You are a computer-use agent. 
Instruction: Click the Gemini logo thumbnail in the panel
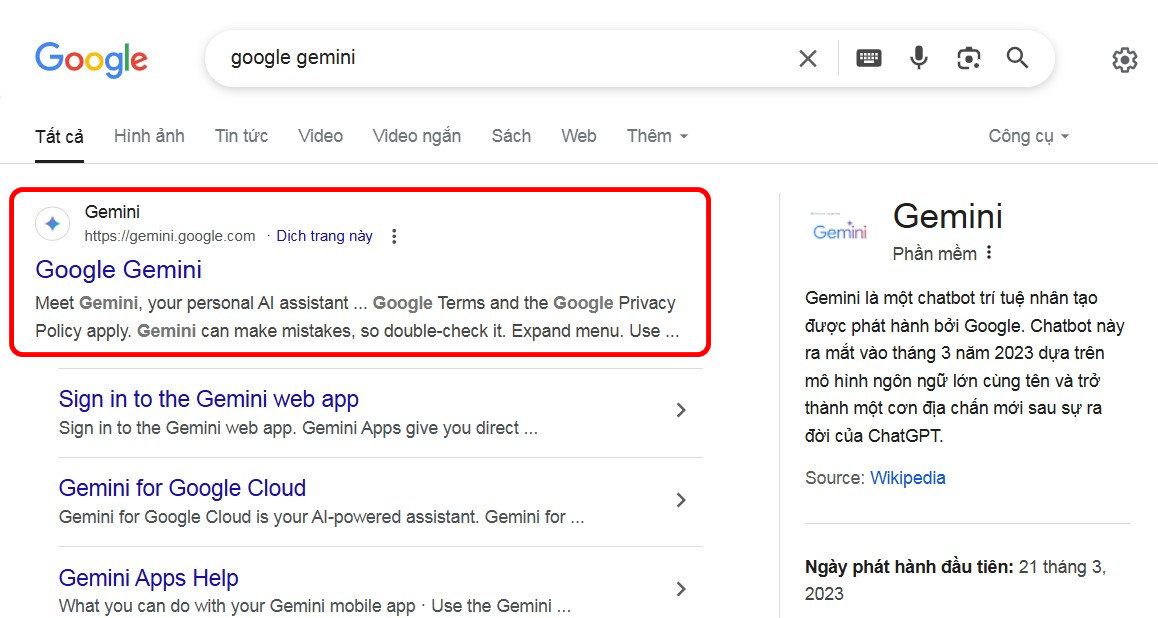[839, 228]
